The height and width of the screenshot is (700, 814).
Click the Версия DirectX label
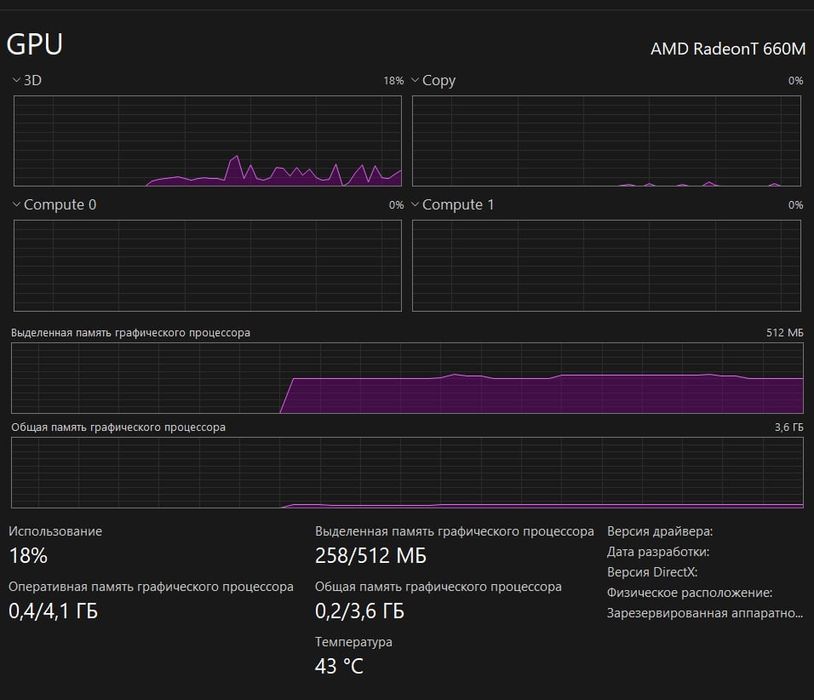(652, 573)
